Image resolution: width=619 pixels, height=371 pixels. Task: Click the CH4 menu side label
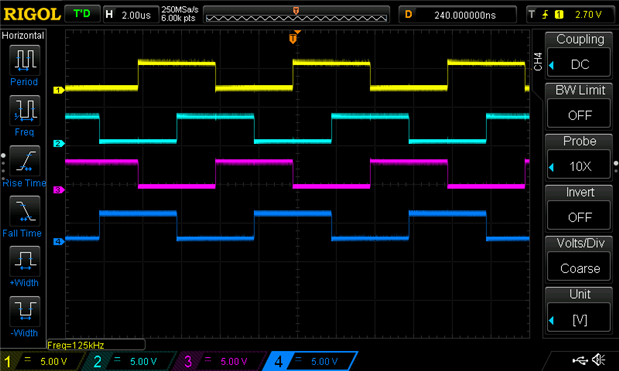[x=538, y=61]
